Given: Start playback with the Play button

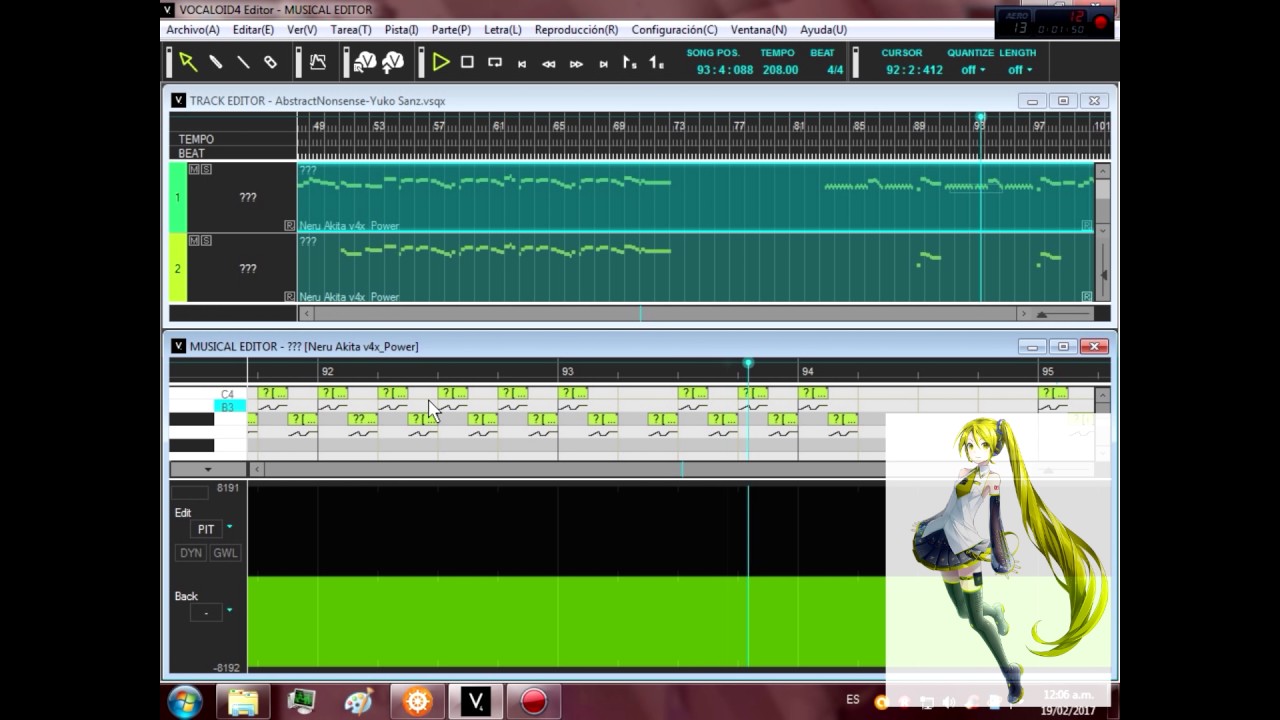Looking at the screenshot, I should [x=441, y=62].
